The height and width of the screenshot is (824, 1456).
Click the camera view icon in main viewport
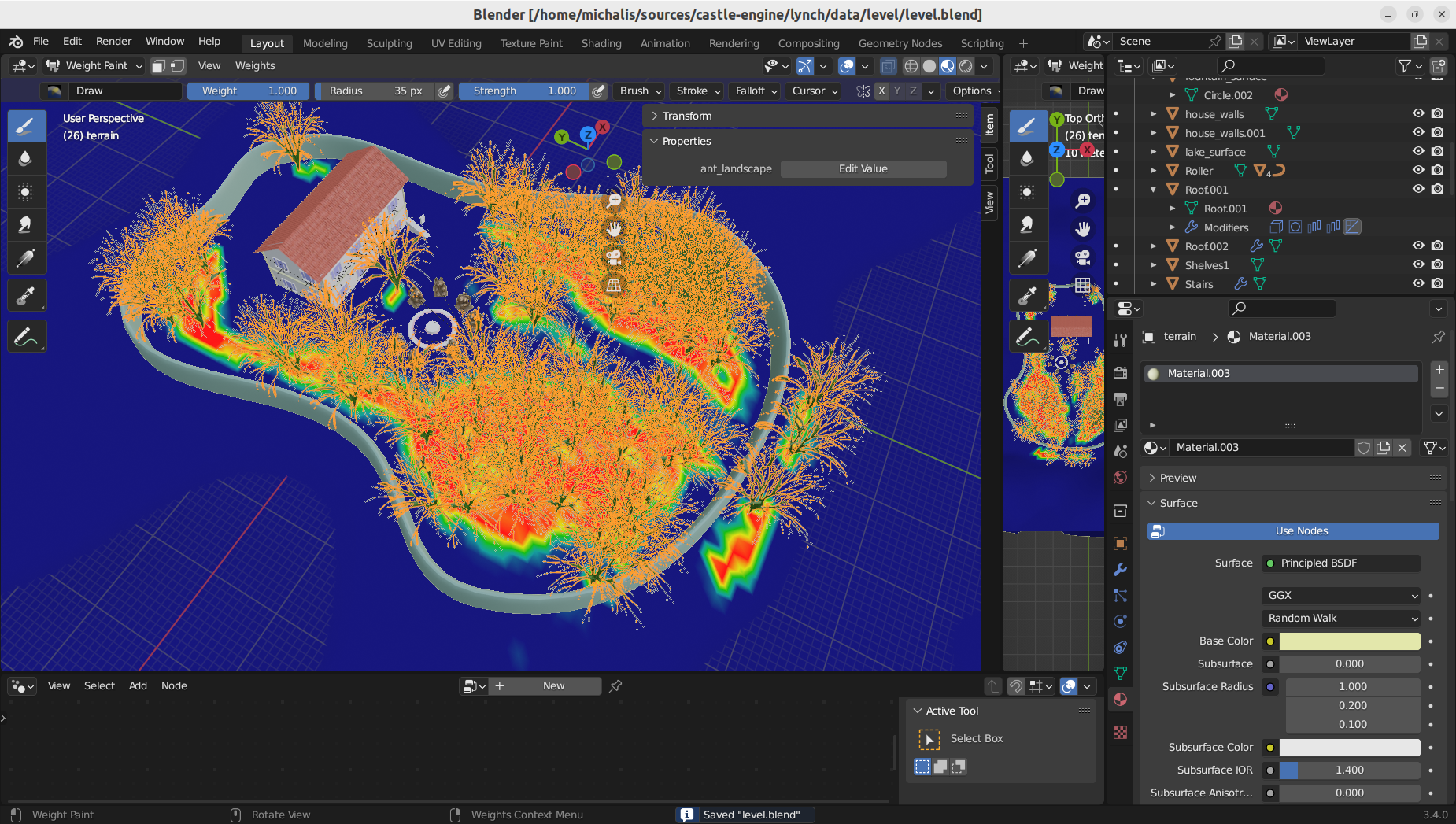(614, 257)
